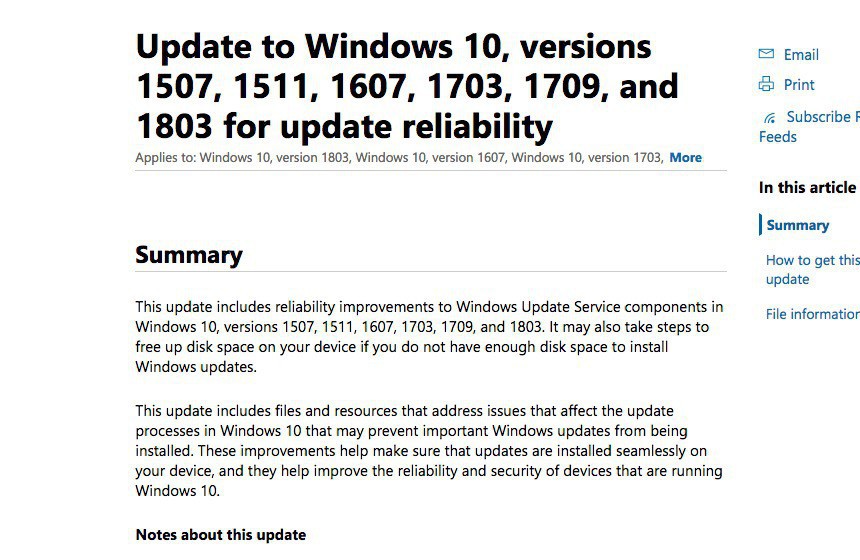Screen dimensions: 860x560
Task: Click the paragraph beginning with reliability improvements
Action: tap(429, 337)
